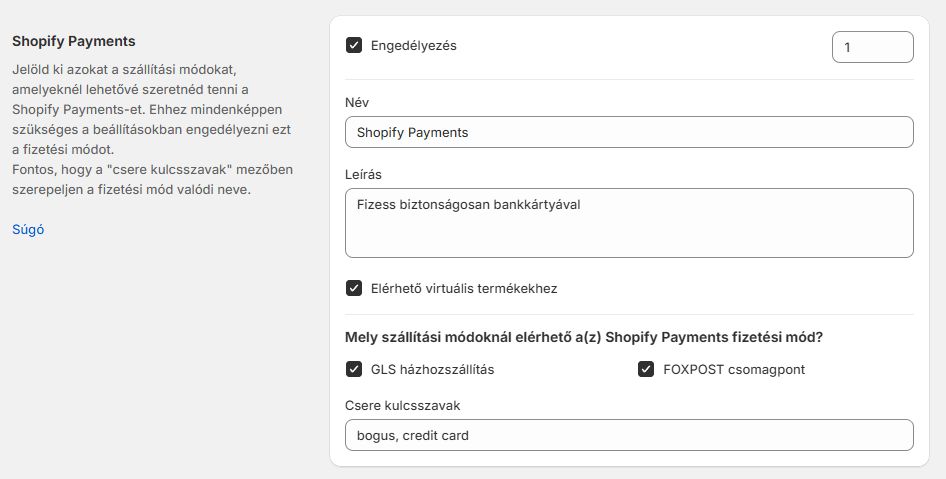Click the Leírás field label
946x479 pixels.
363,175
